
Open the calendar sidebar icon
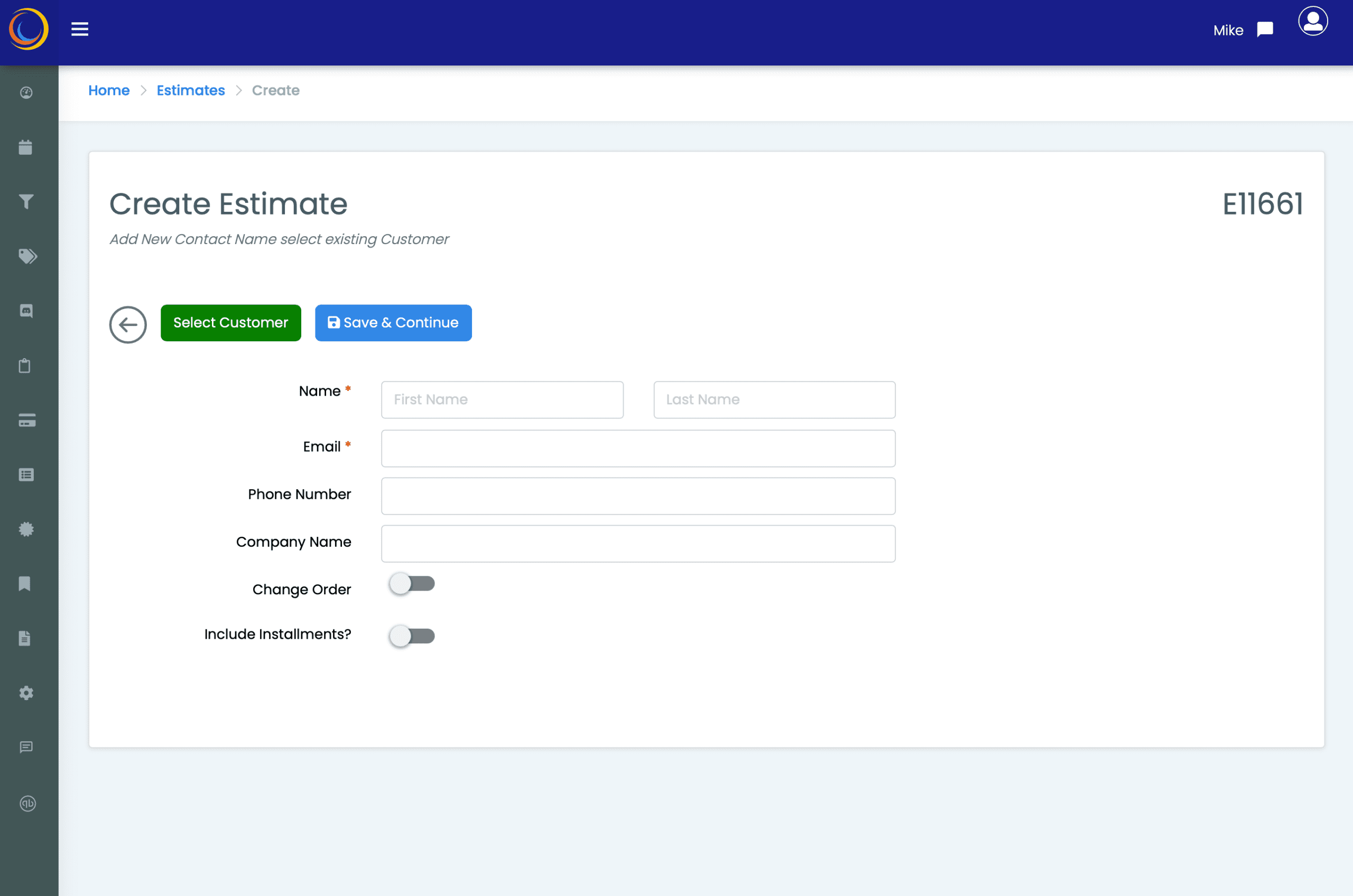[25, 147]
